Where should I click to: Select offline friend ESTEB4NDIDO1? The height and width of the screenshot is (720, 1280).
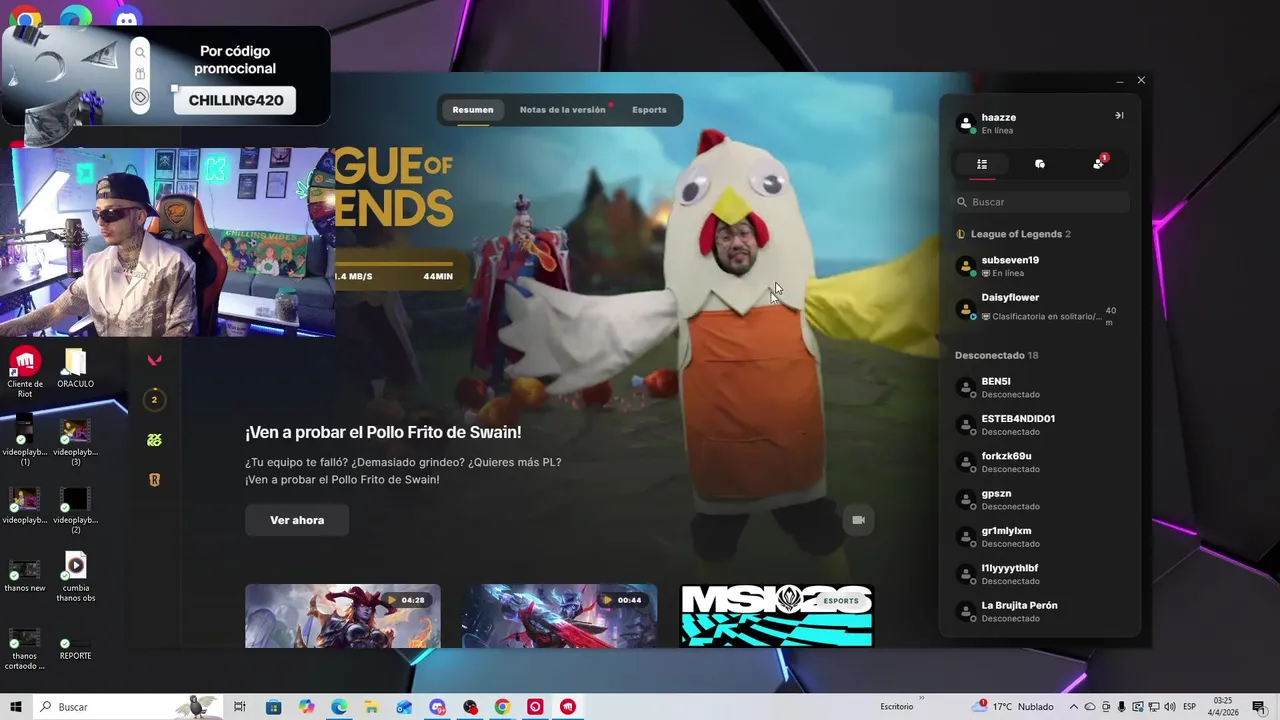point(1040,424)
